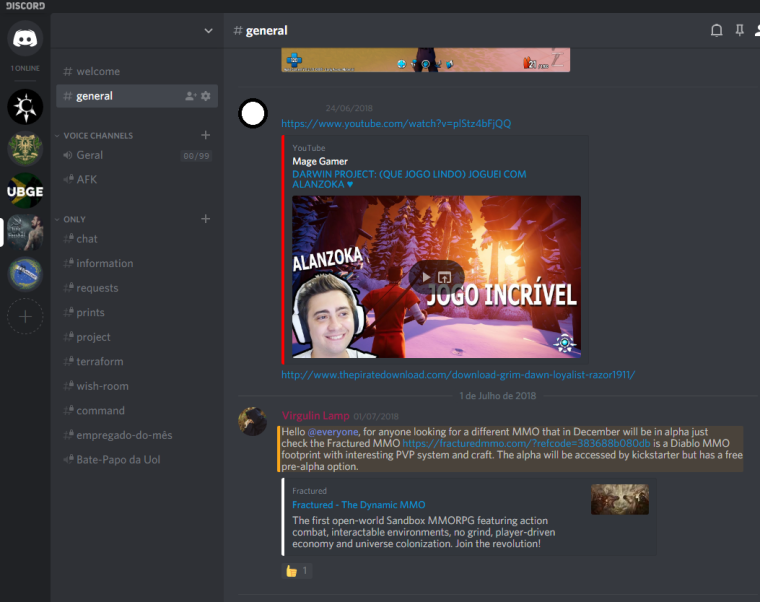
Task: Open the YouTube watch URL link
Action: click(396, 124)
